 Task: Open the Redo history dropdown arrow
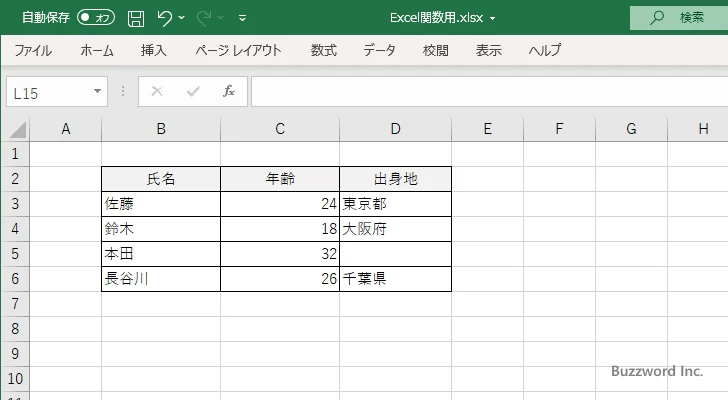click(221, 18)
